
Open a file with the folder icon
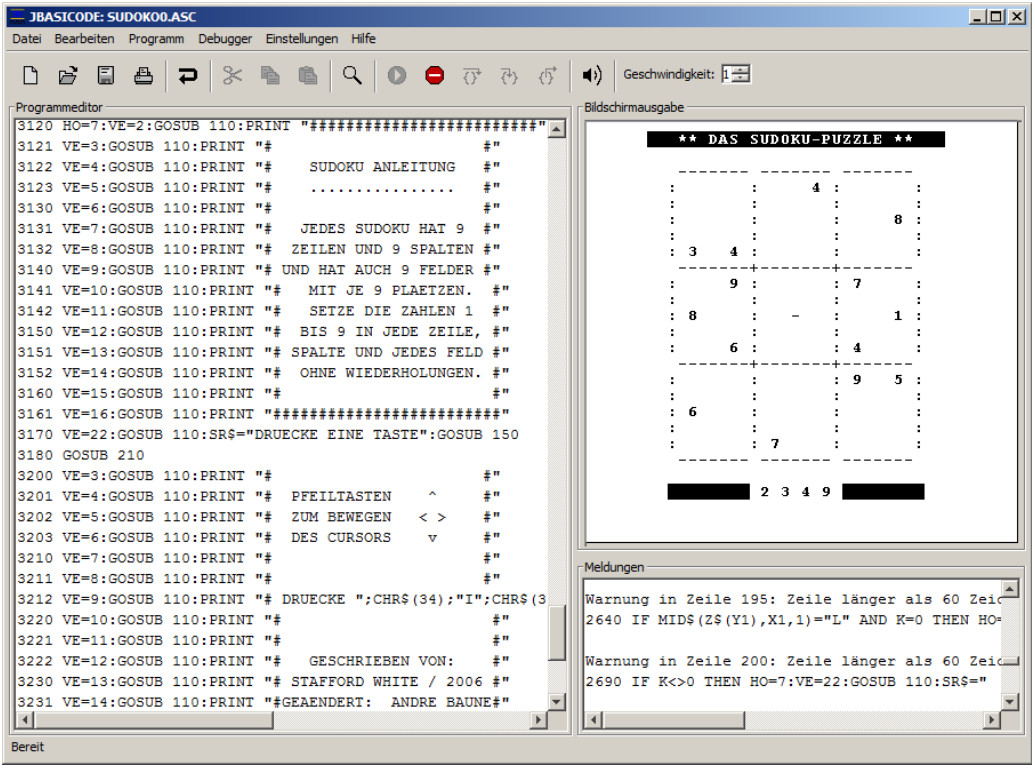point(68,75)
